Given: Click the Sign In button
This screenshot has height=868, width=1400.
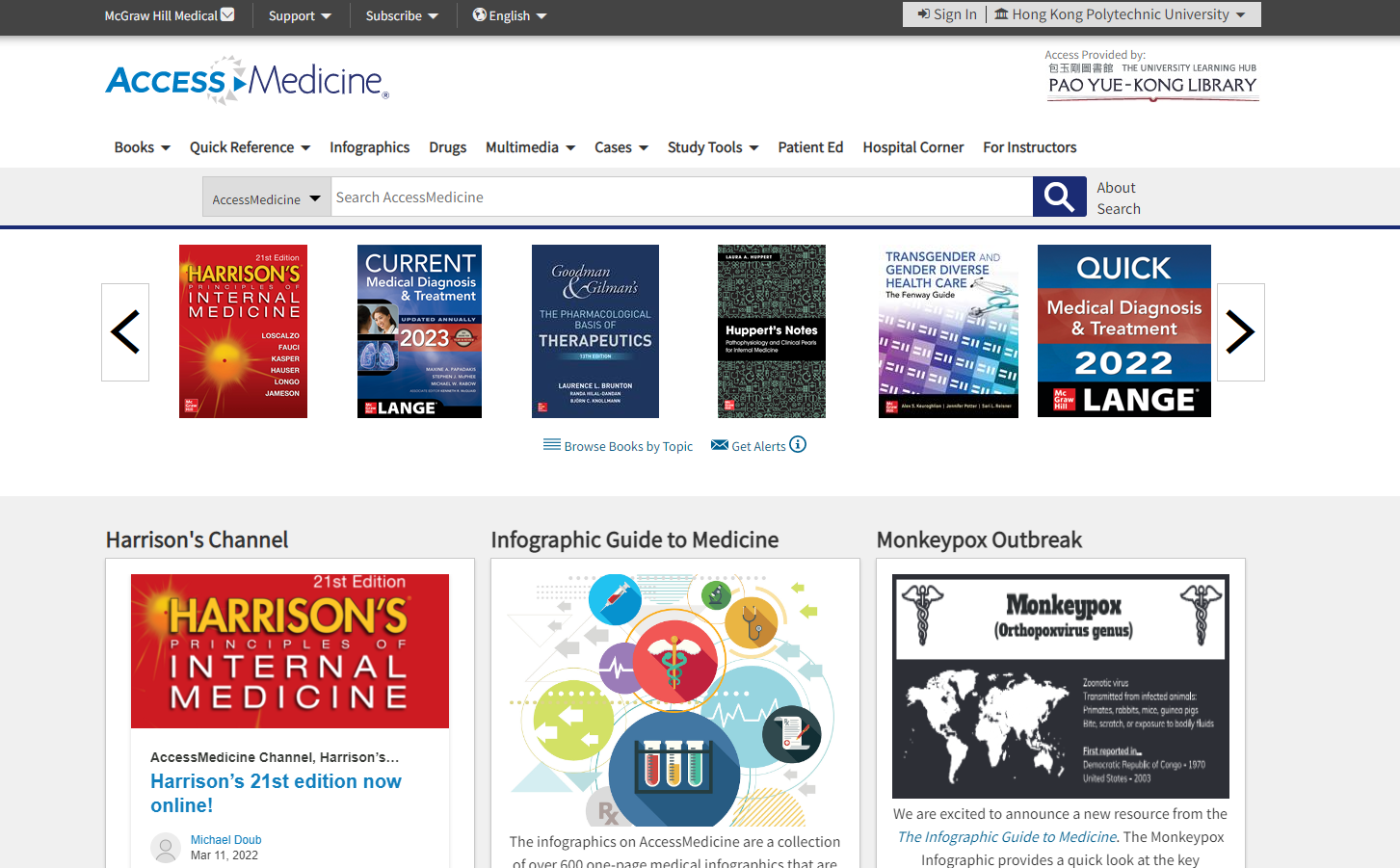Looking at the screenshot, I should click(x=947, y=14).
